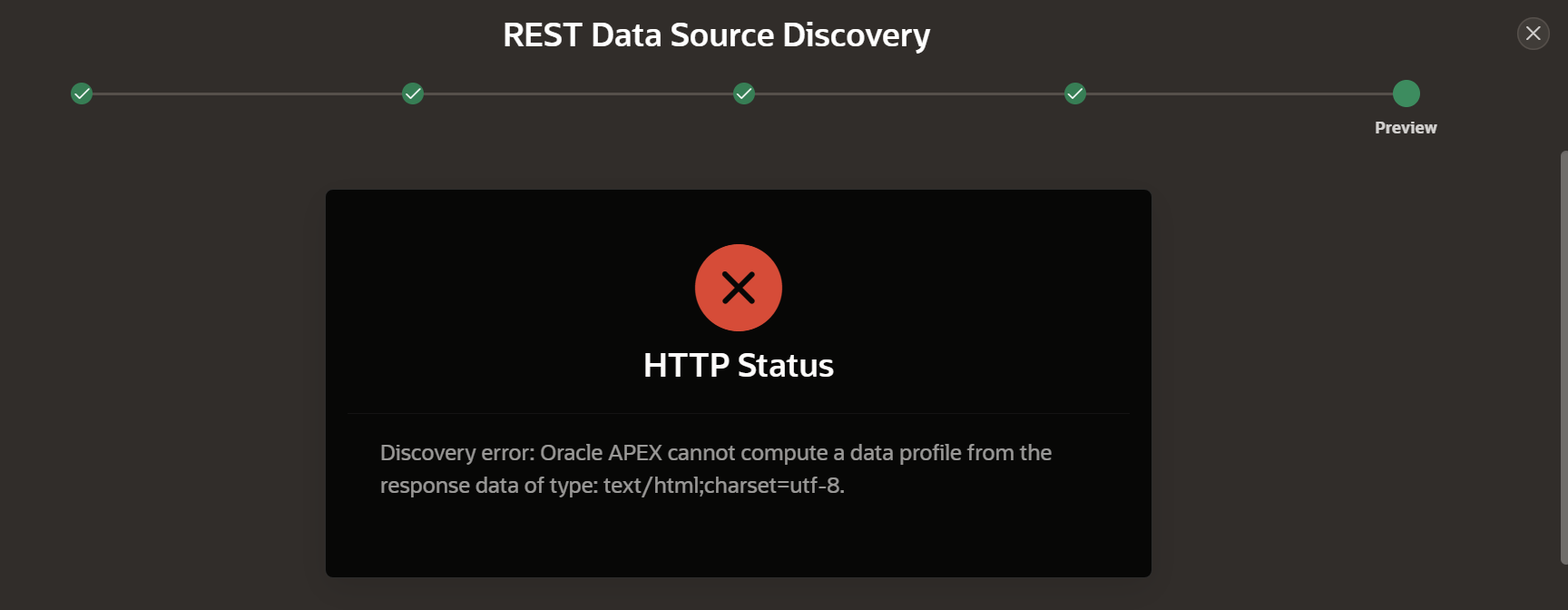Click progress line between first and second steps
The image size is (1568, 610).
pyautogui.click(x=247, y=93)
